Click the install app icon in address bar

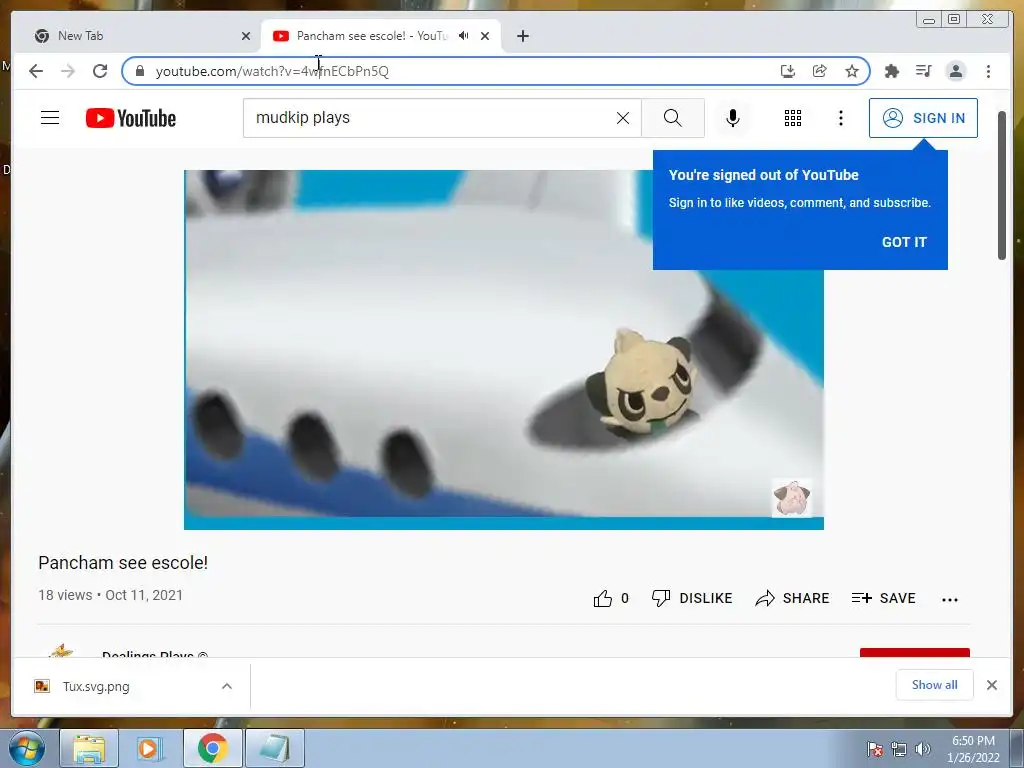(788, 71)
